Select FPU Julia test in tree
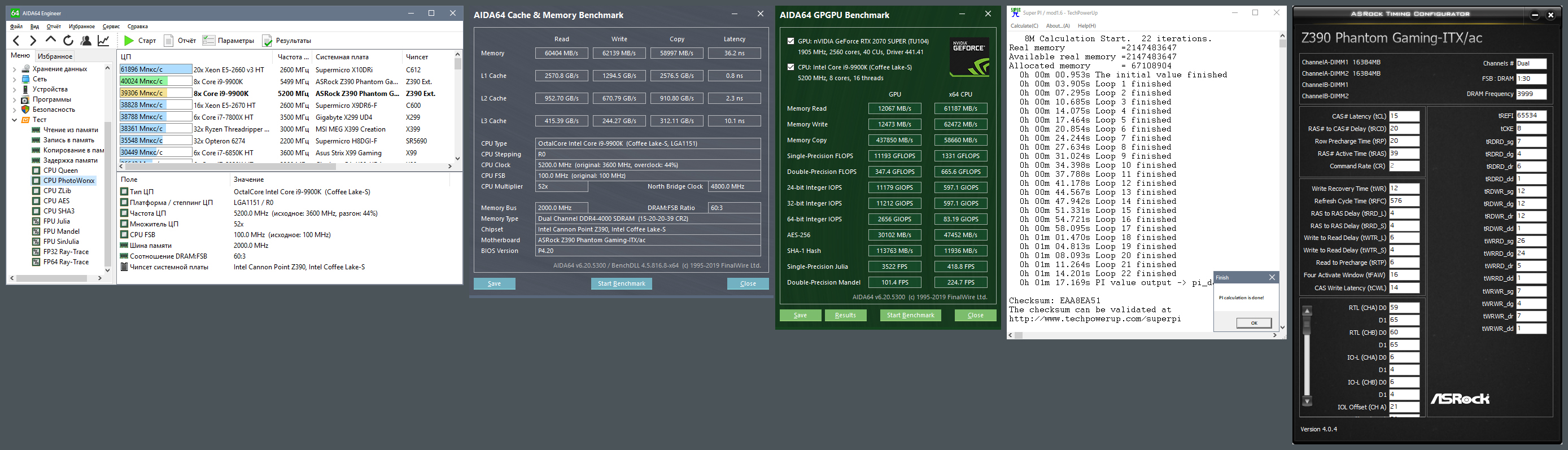 56,221
